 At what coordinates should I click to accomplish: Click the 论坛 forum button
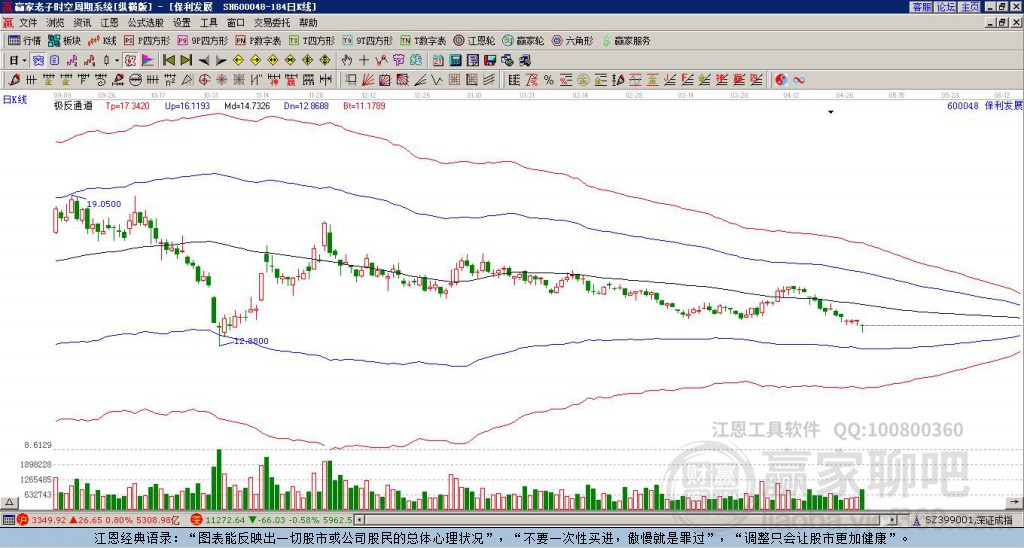946,7
